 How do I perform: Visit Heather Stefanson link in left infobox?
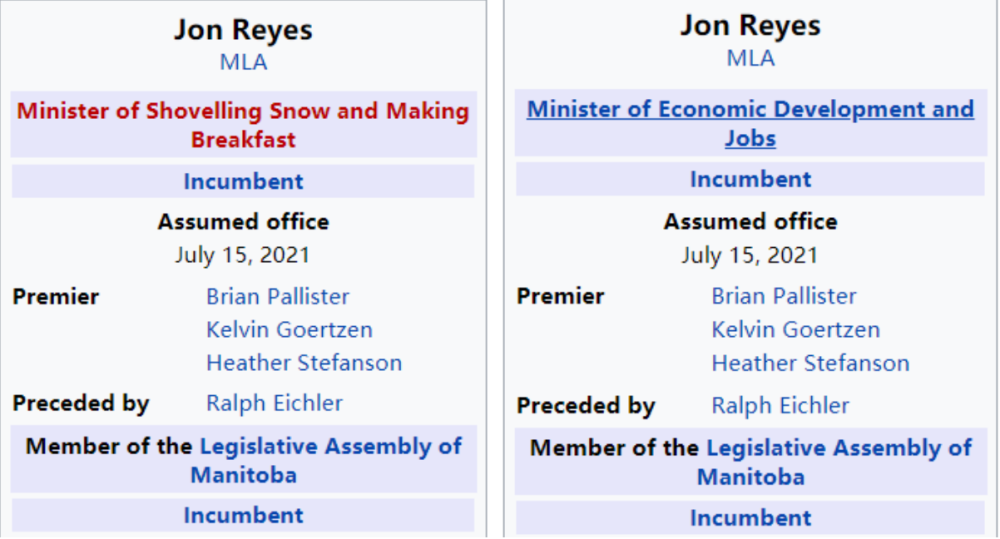[304, 363]
